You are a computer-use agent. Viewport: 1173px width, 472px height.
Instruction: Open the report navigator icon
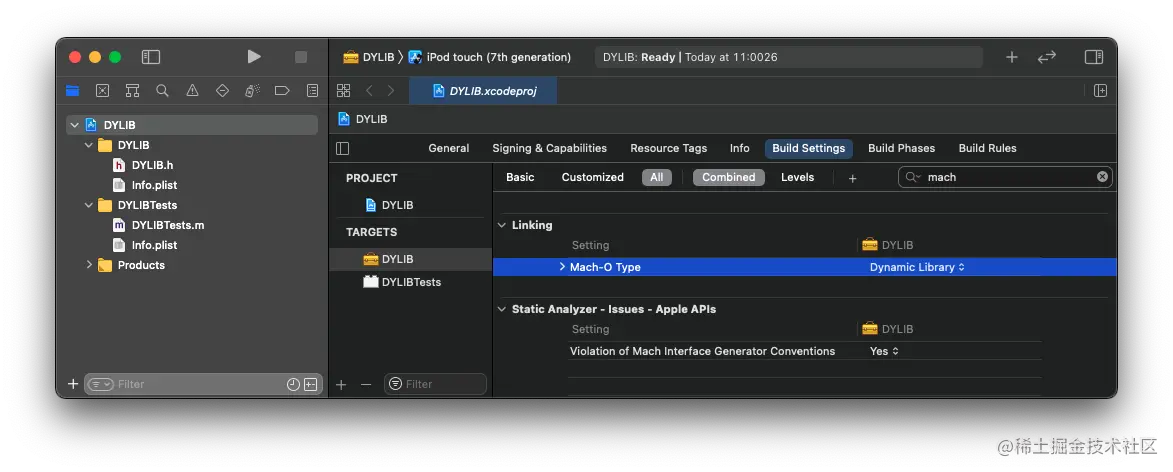(x=313, y=91)
